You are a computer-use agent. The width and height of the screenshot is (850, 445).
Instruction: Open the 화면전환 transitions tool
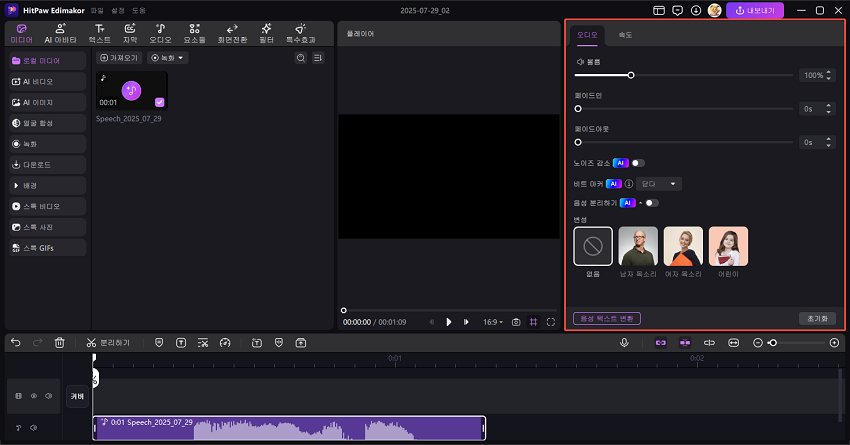tap(232, 34)
